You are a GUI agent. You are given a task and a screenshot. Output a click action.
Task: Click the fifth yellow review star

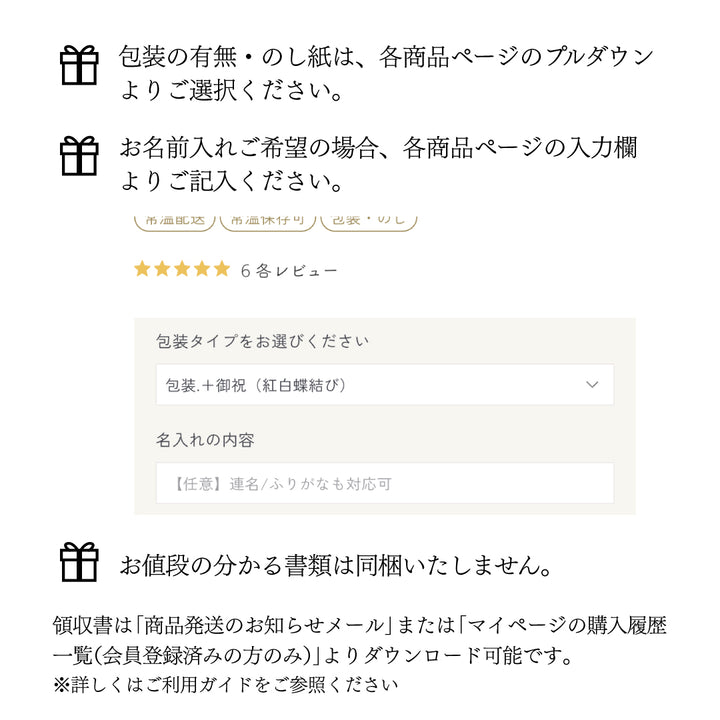point(221,269)
